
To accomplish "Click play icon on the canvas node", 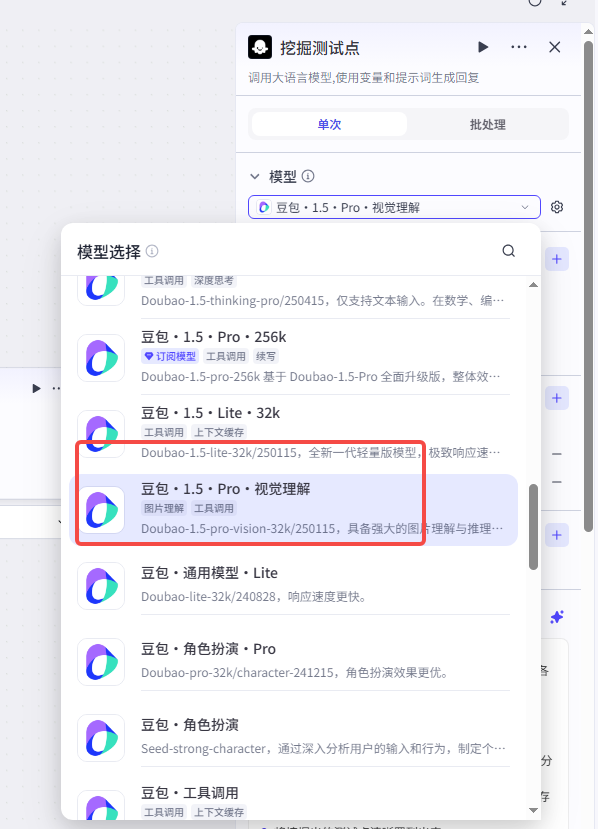I will 36,389.
